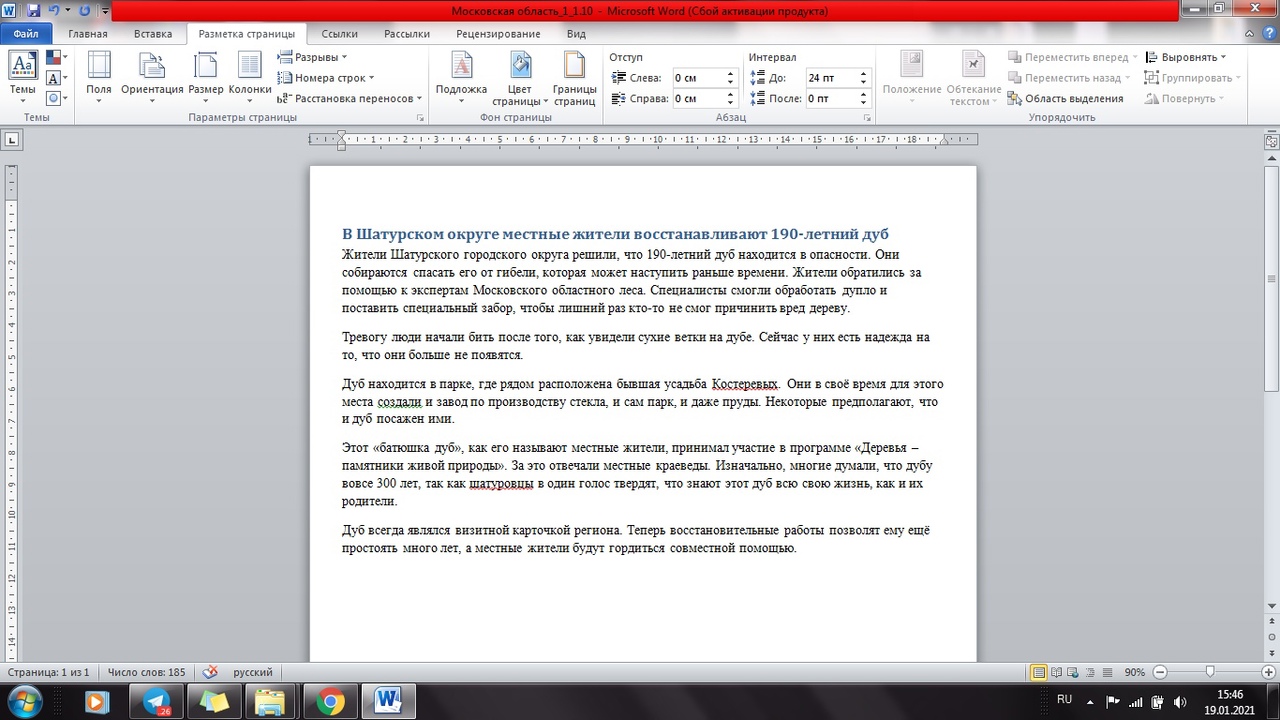Open Абзац paragraph dialog launcher
Screen dimensions: 1280x720
click(x=866, y=118)
